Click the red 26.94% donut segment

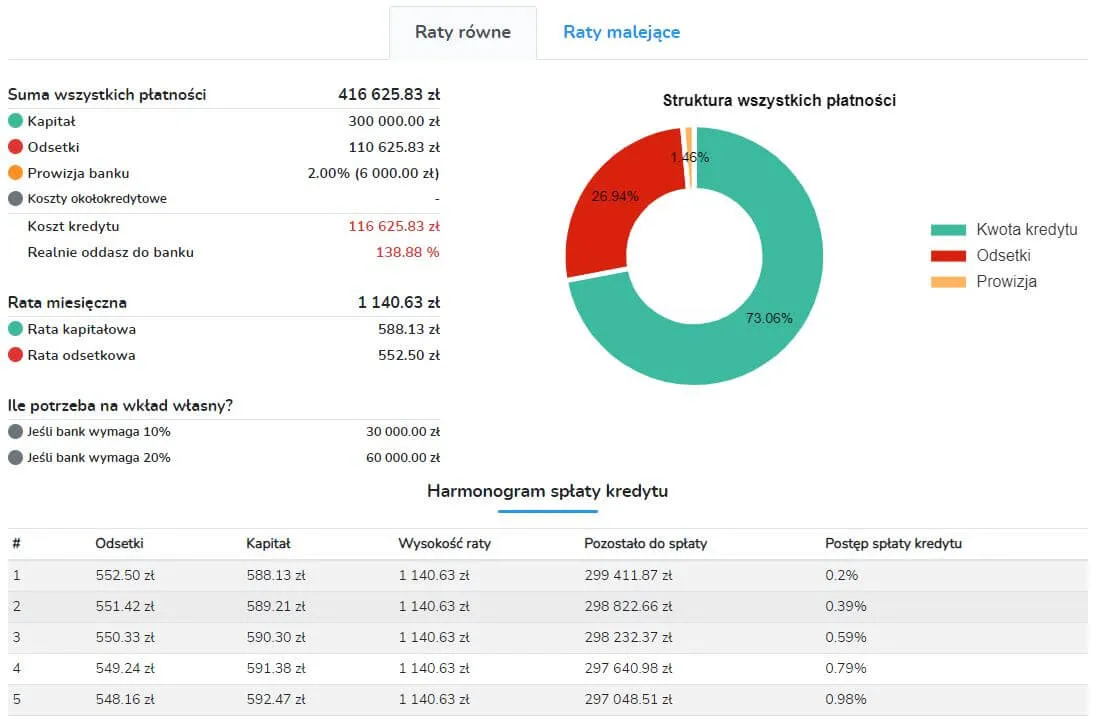[x=610, y=210]
